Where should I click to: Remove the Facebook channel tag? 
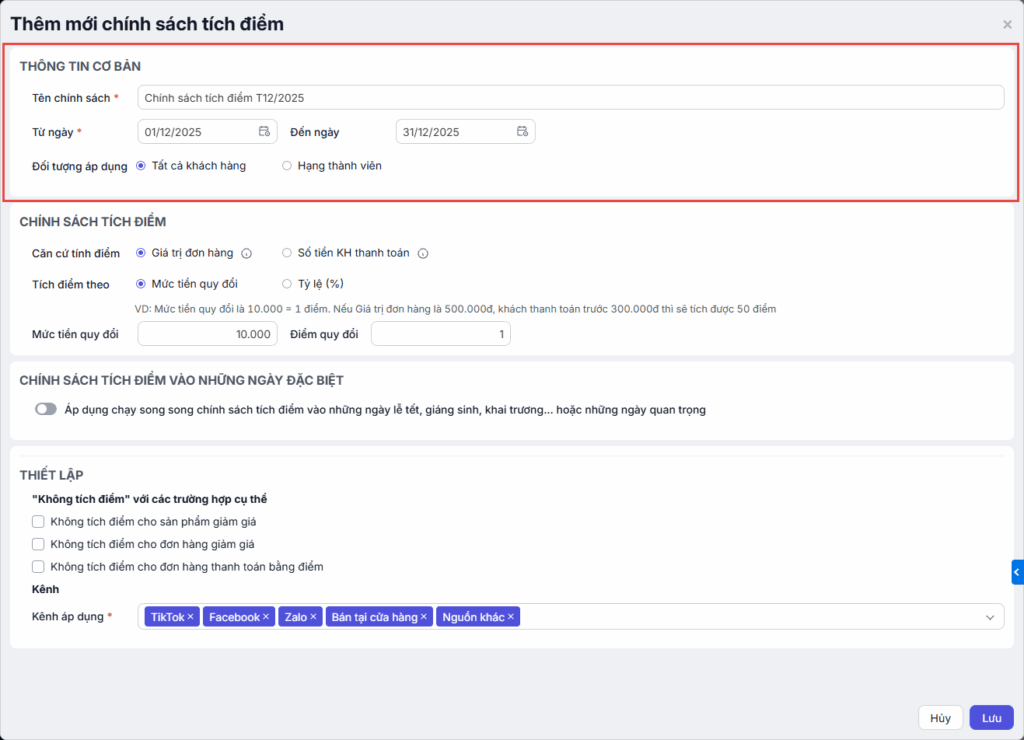click(266, 617)
